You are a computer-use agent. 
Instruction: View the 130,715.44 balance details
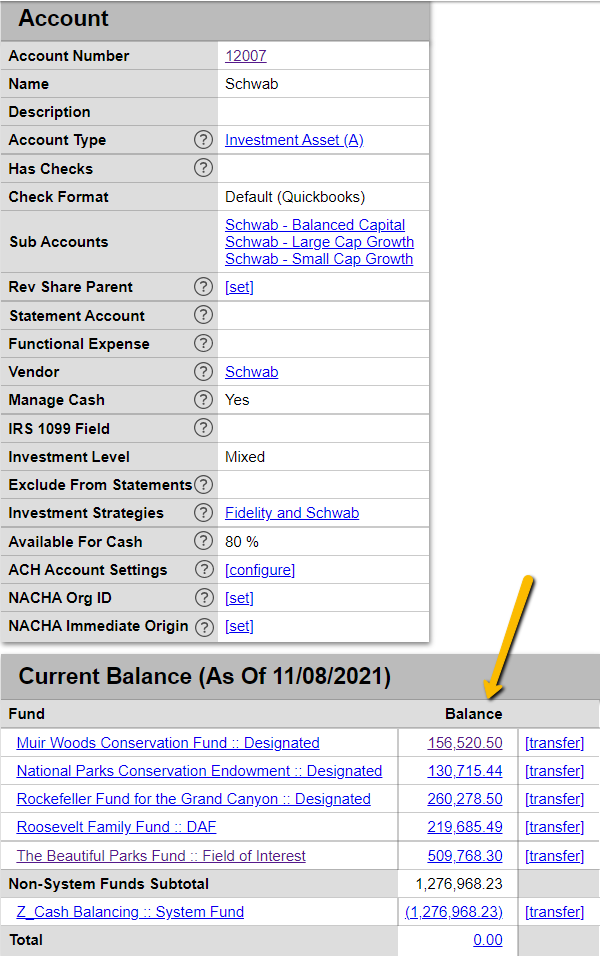(465, 771)
